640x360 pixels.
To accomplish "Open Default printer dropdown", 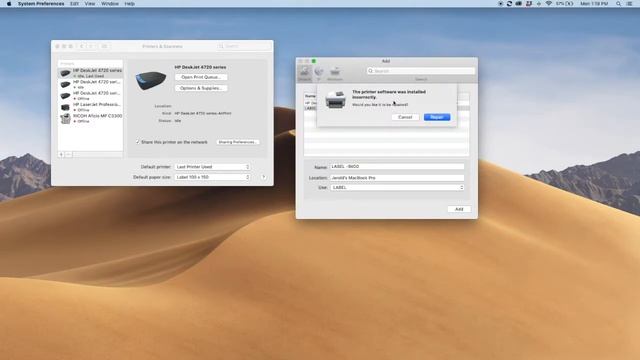I will click(x=212, y=167).
